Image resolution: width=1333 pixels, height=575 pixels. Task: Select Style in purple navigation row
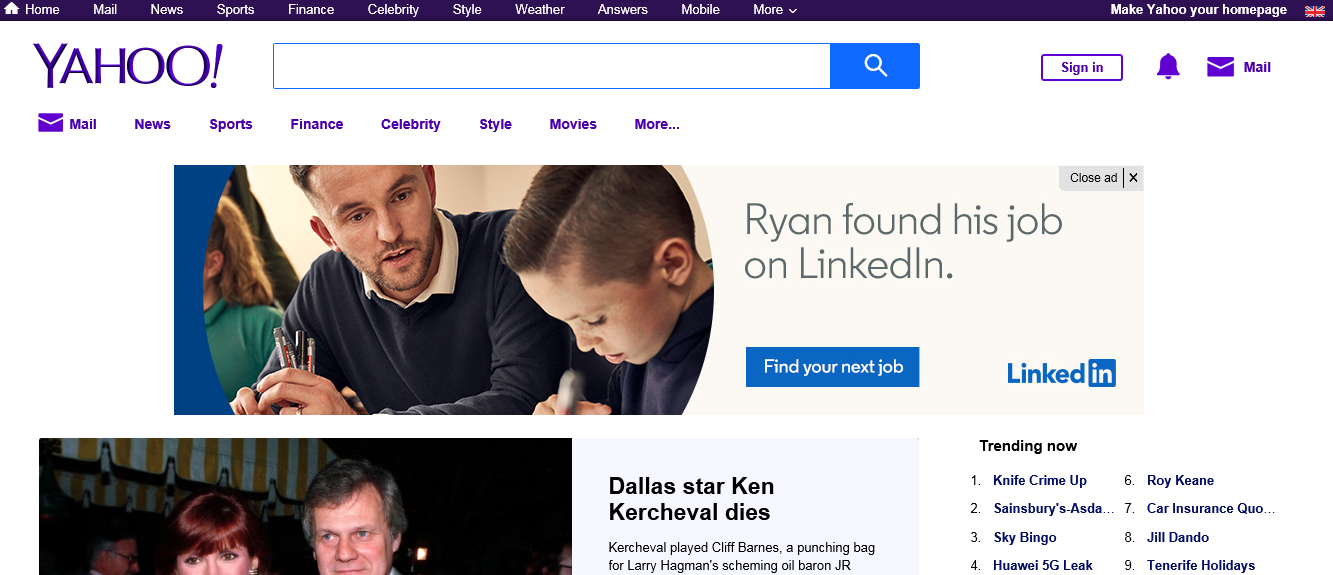(495, 124)
